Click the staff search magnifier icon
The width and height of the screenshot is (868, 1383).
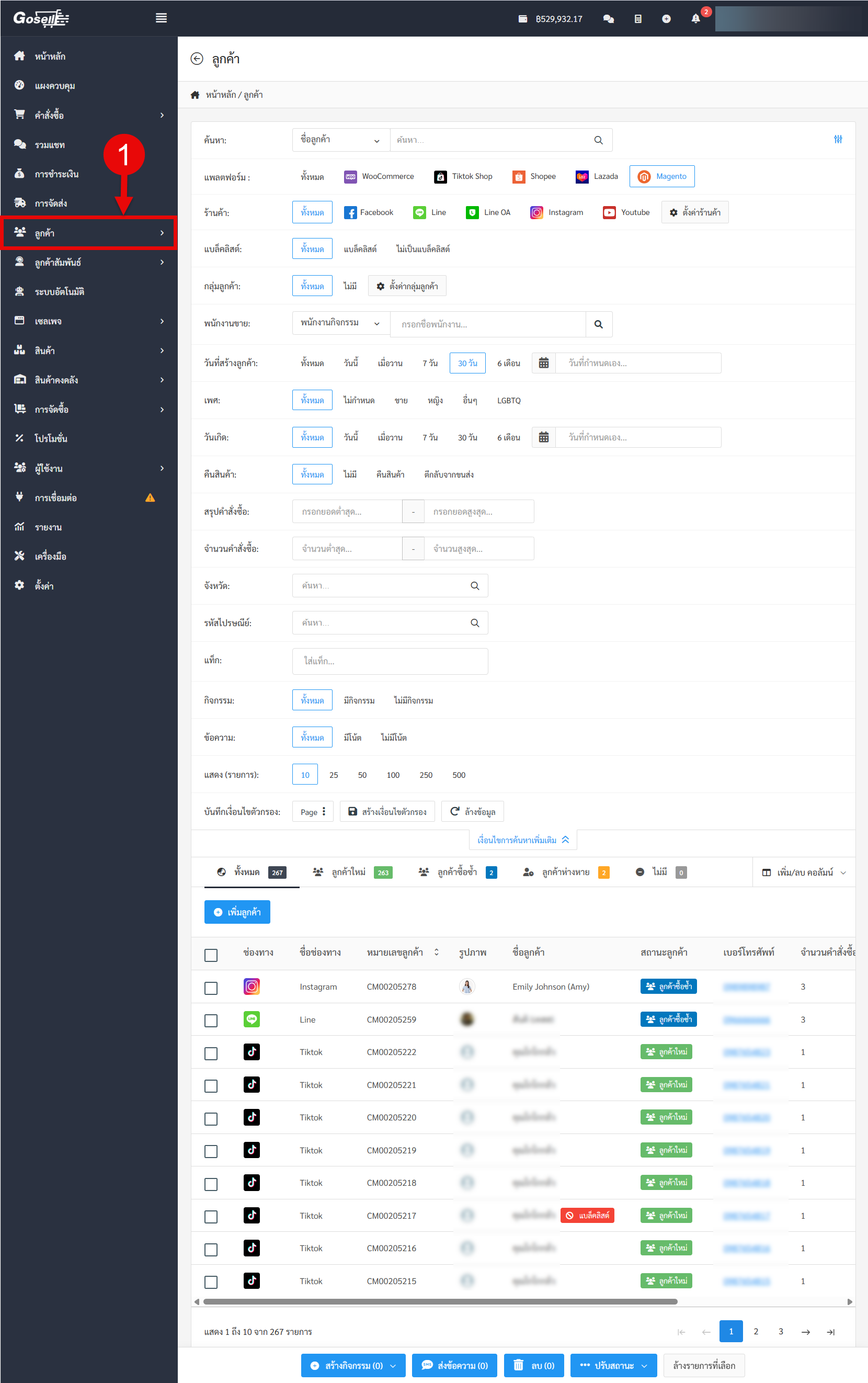pos(598,324)
